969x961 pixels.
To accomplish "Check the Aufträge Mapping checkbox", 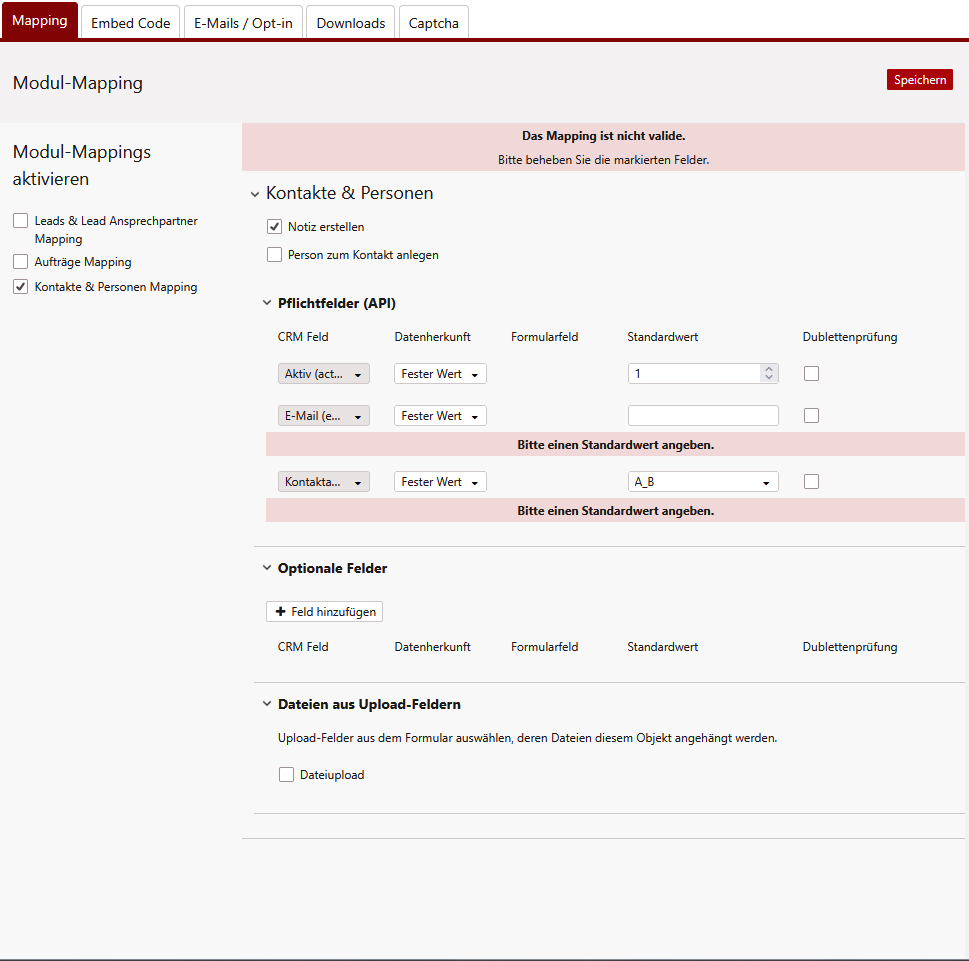I will click(x=21, y=262).
